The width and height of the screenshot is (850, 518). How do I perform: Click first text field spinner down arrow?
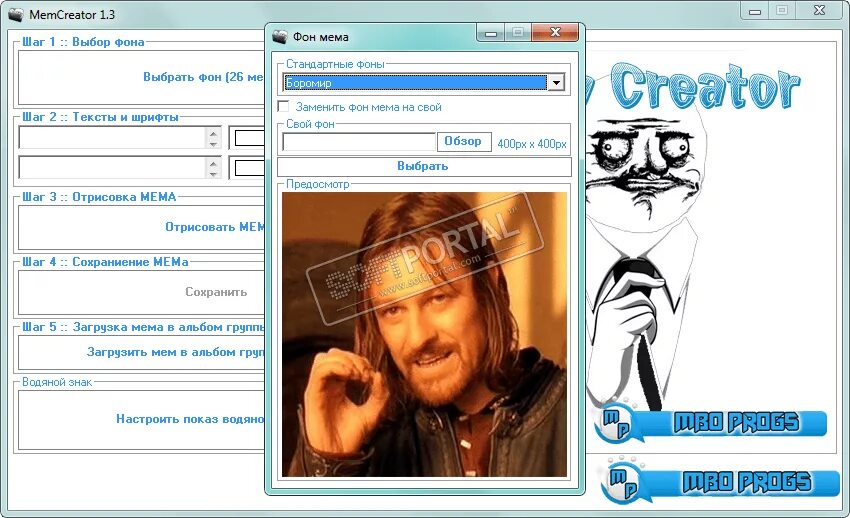click(214, 144)
